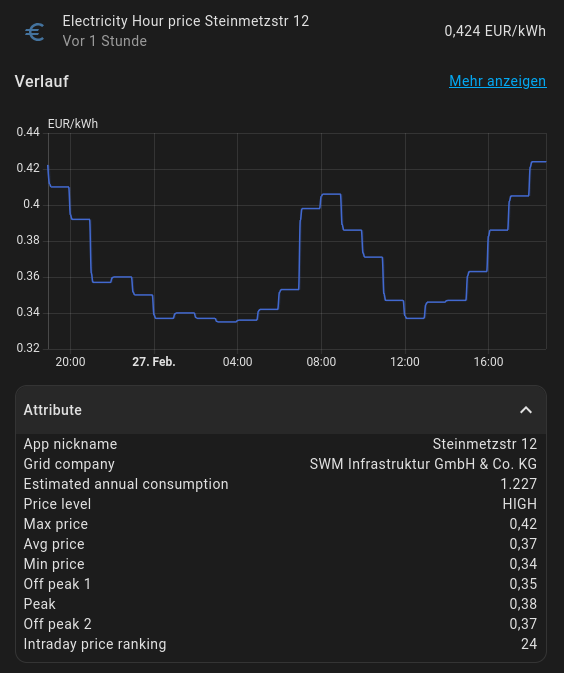Click the 12:00 time axis label

point(405,362)
